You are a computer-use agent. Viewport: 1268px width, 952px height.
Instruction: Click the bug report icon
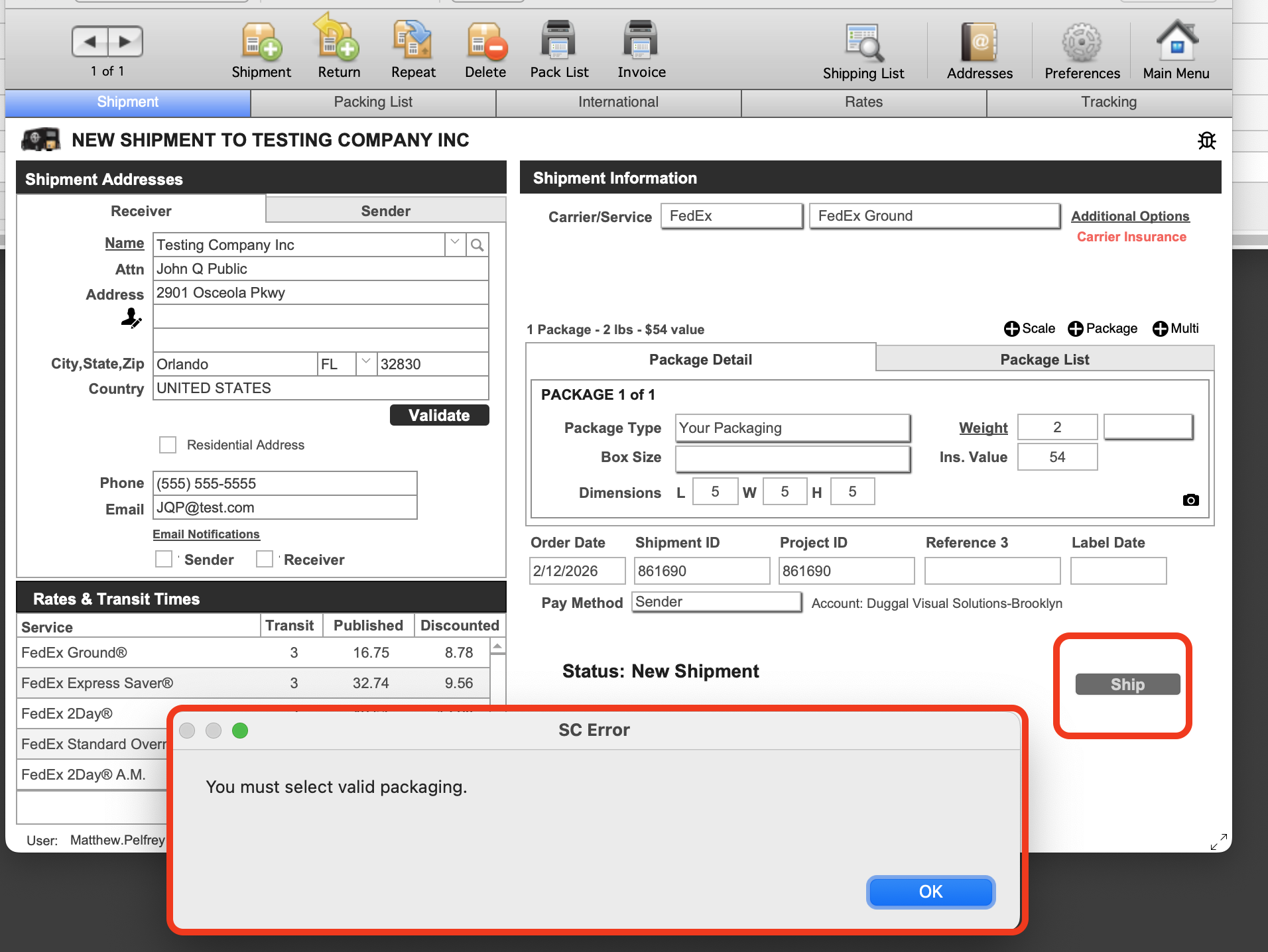pyautogui.click(x=1207, y=141)
